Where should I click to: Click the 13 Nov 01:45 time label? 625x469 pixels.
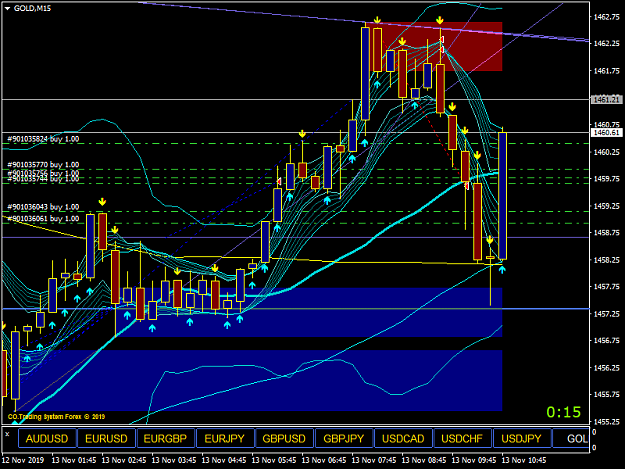[x=74, y=460]
